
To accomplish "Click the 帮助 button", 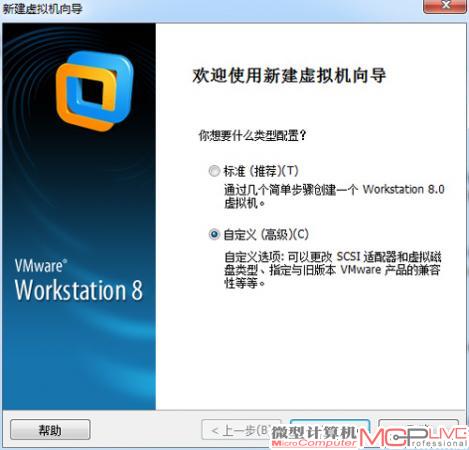I will [50, 430].
